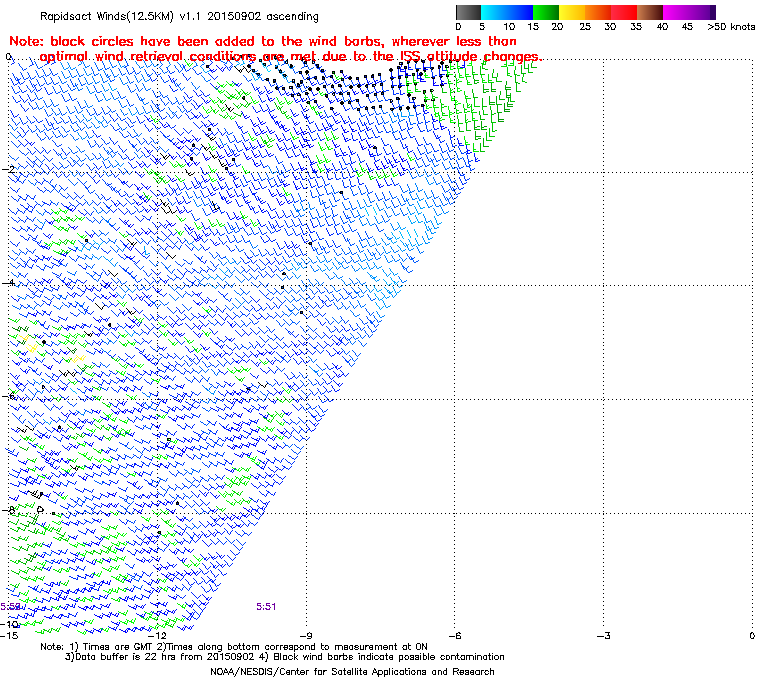The width and height of the screenshot is (760, 688).
Task: Click the '-8' latitude axis label
Action: click(8, 510)
